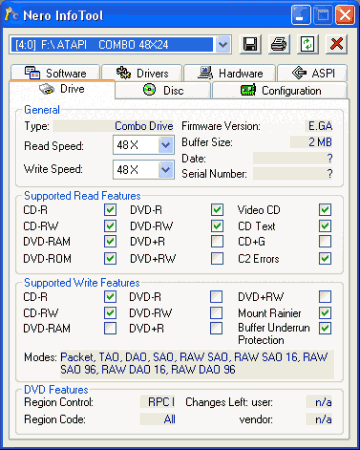Refresh drive information with the green arrows icon
Image resolution: width=360 pixels, height=450 pixels.
307,44
